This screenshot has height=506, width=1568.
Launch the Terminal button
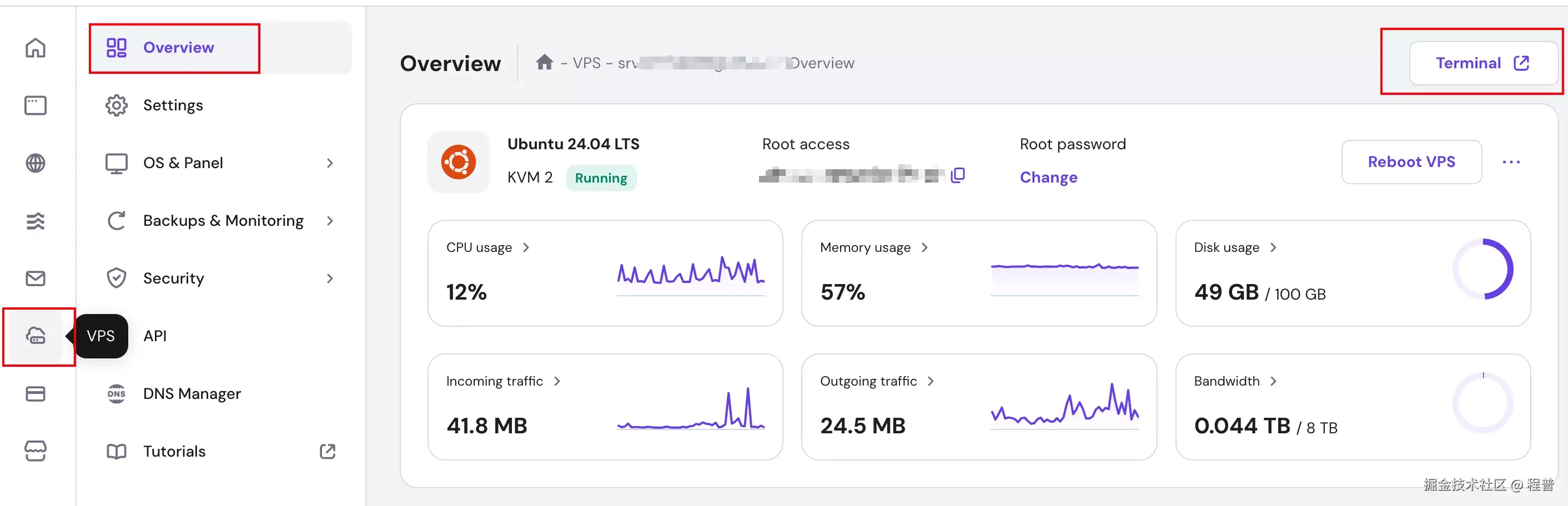(1483, 63)
